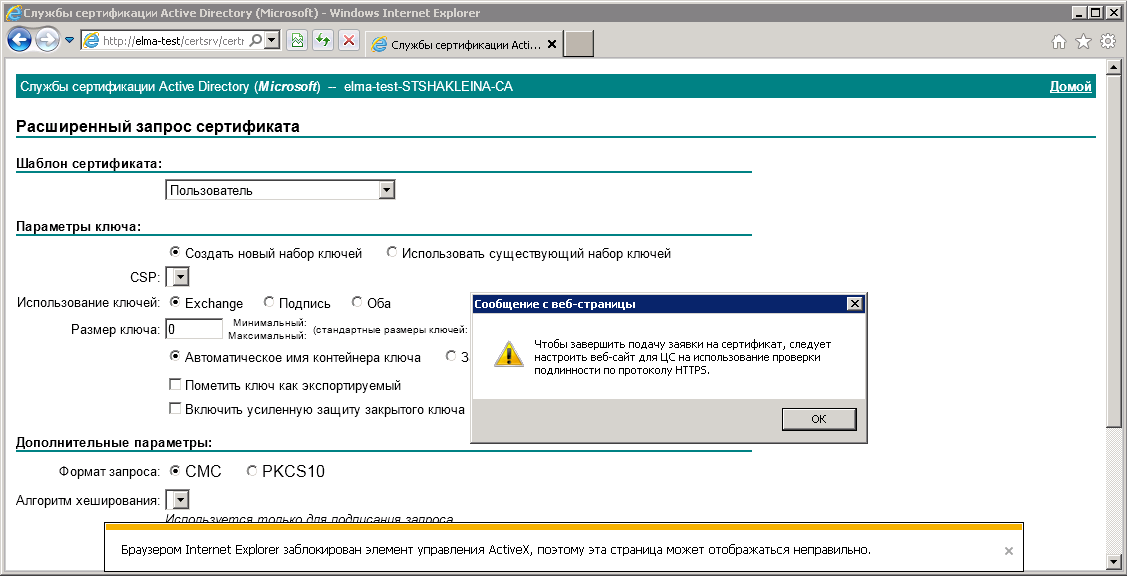
Task: Enable Включить усиленную защиту закрытого ключа checkbox
Action: pos(175,409)
